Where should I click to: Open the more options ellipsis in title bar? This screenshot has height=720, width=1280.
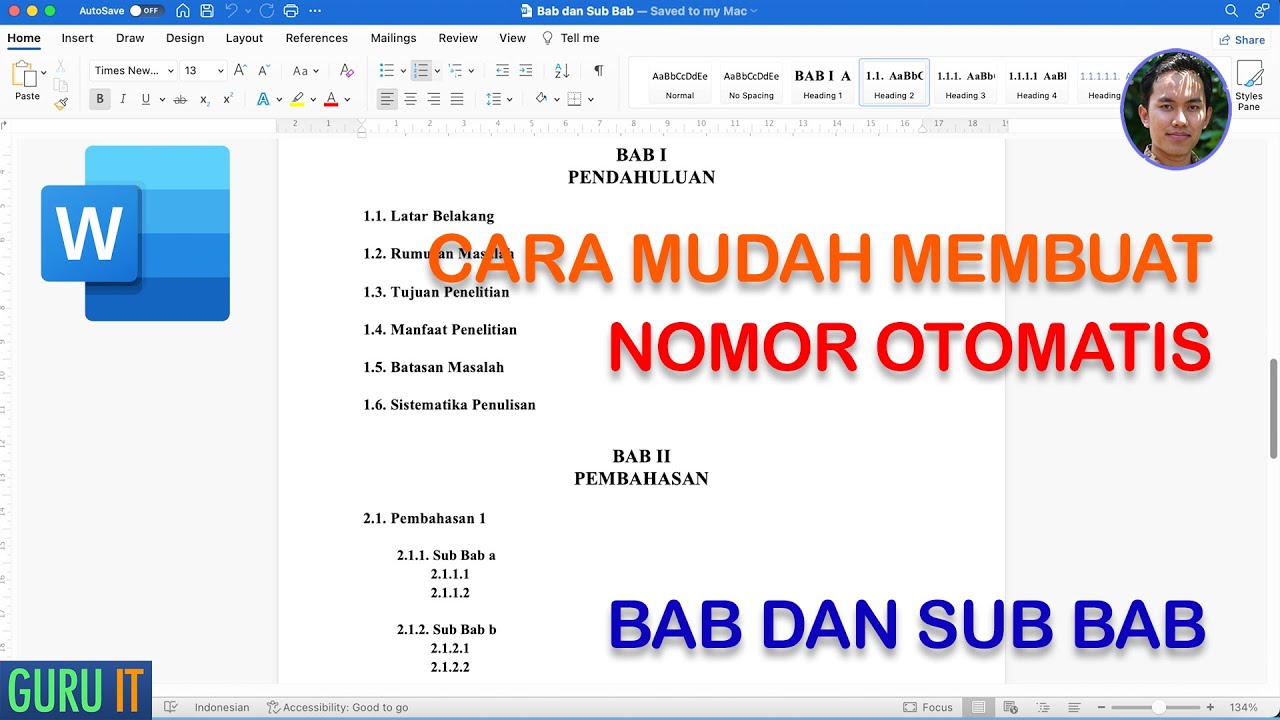(x=316, y=11)
